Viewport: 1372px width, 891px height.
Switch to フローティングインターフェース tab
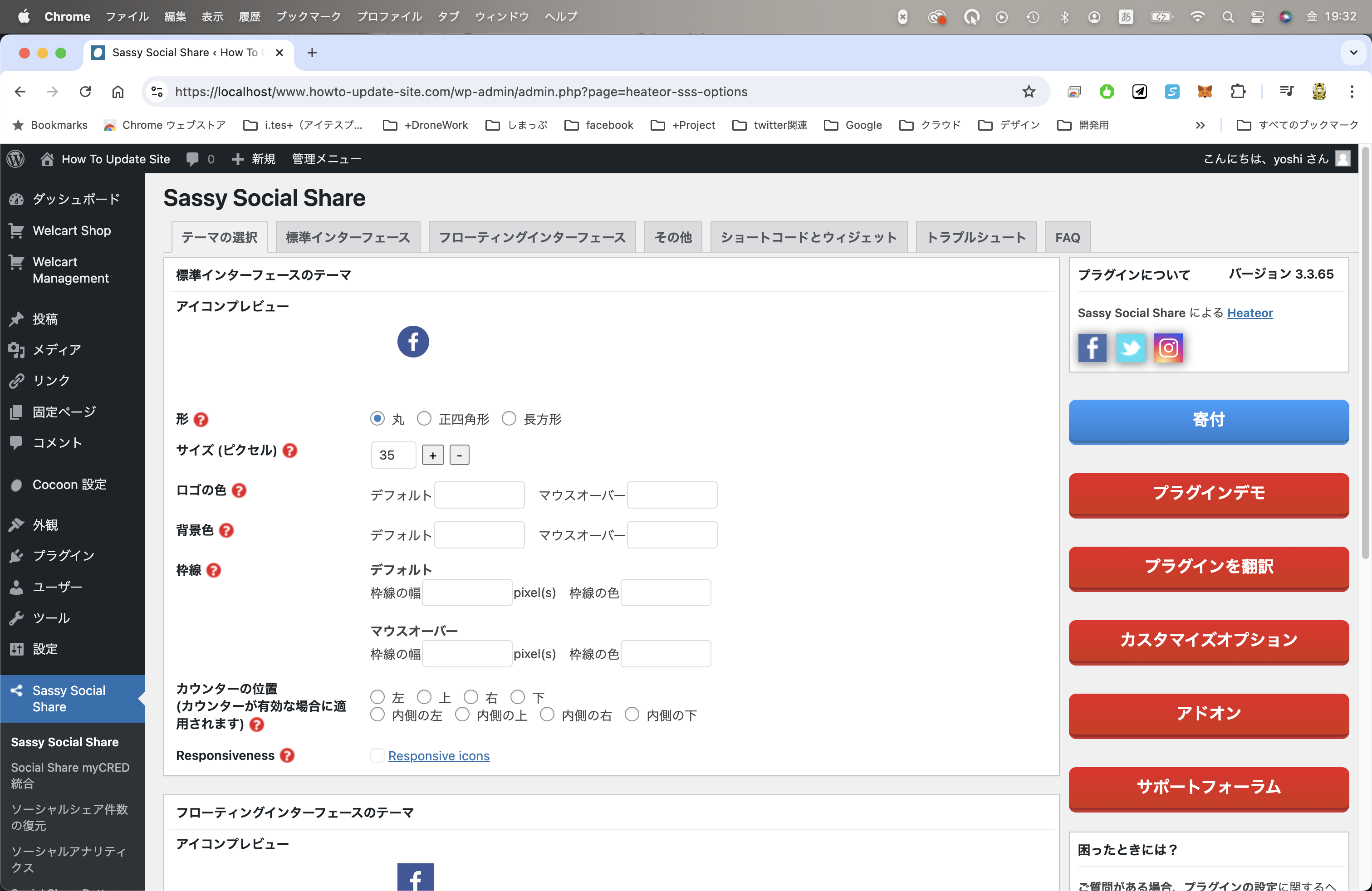point(532,237)
